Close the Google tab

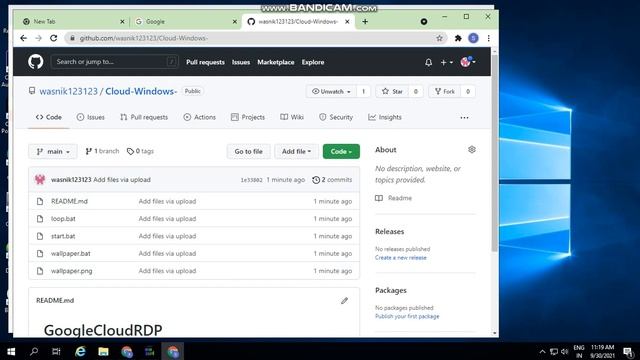pyautogui.click(x=235, y=22)
